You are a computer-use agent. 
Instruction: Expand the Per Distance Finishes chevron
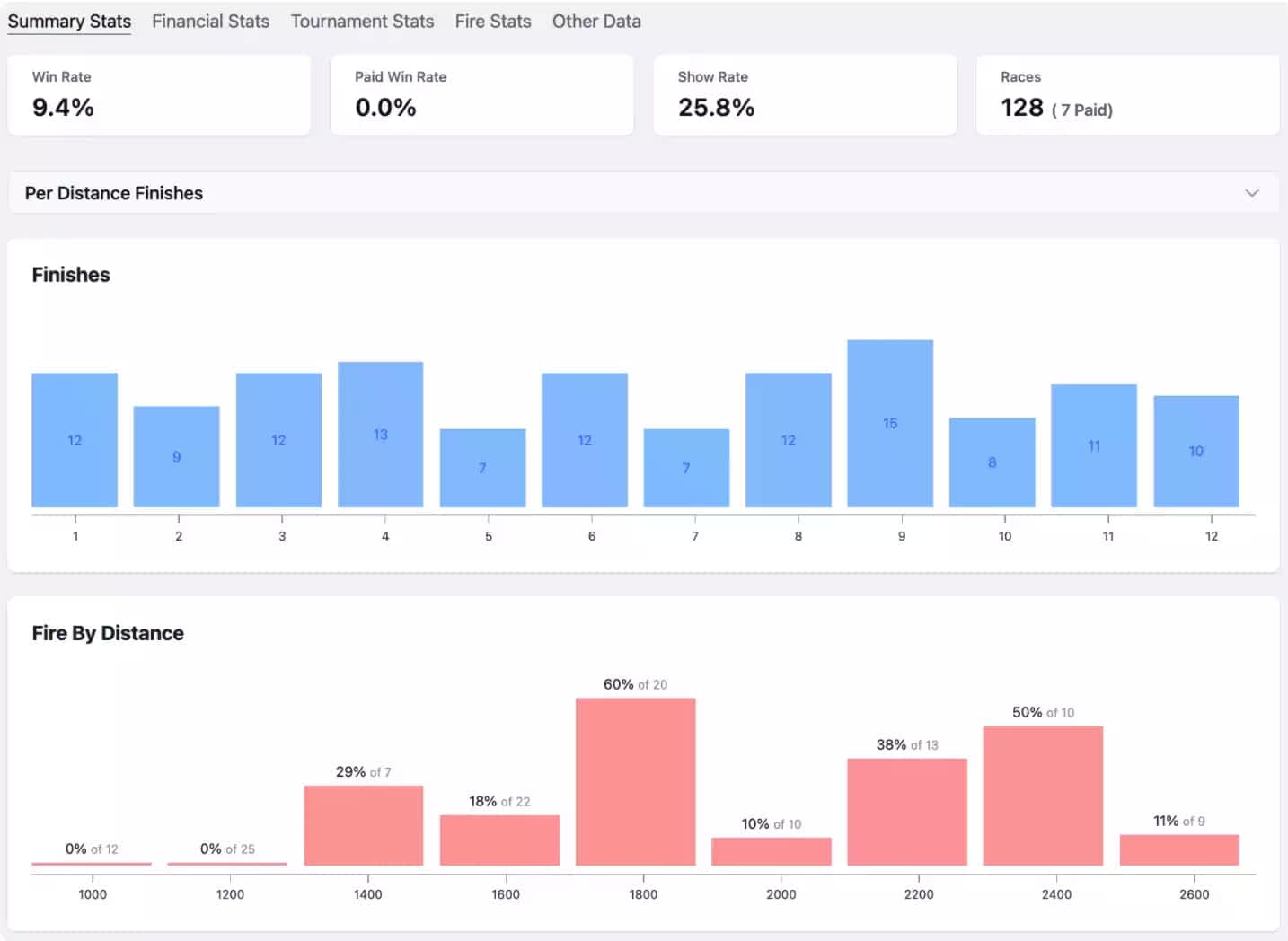[x=1251, y=193]
